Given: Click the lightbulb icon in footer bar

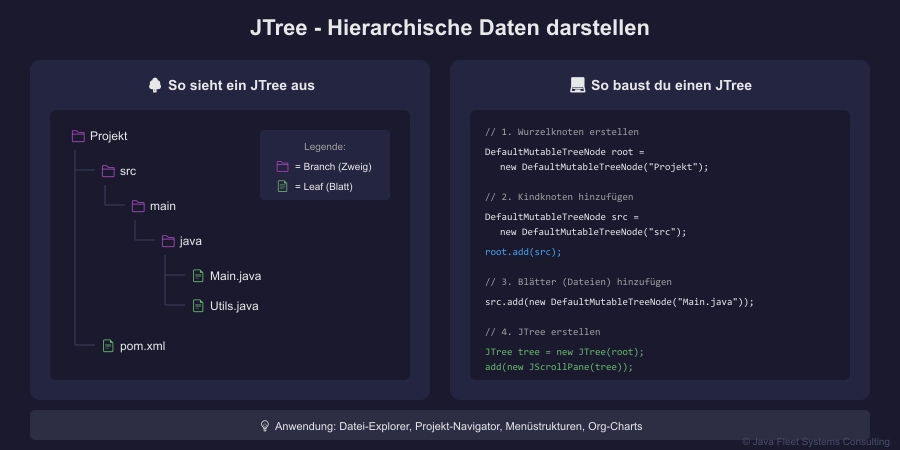Looking at the screenshot, I should (265, 426).
